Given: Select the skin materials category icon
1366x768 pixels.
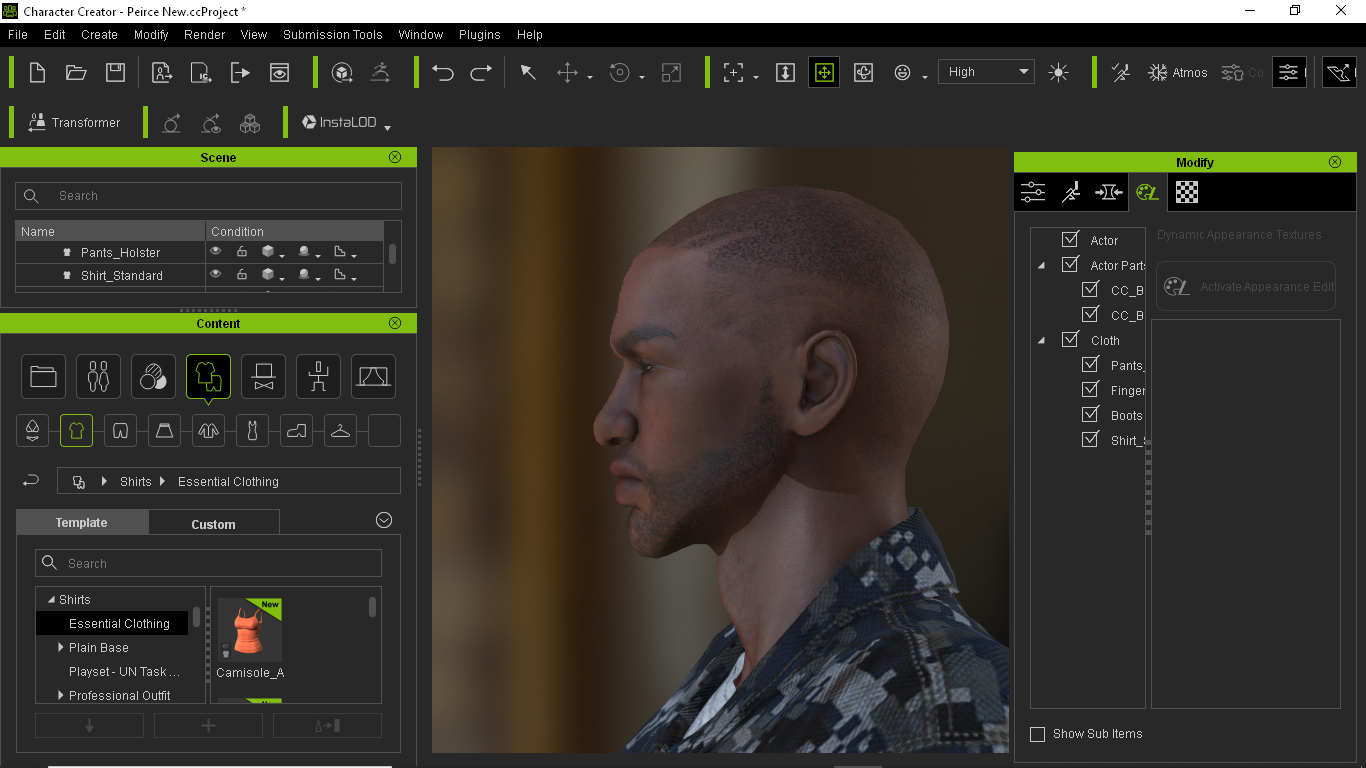Looking at the screenshot, I should click(153, 376).
